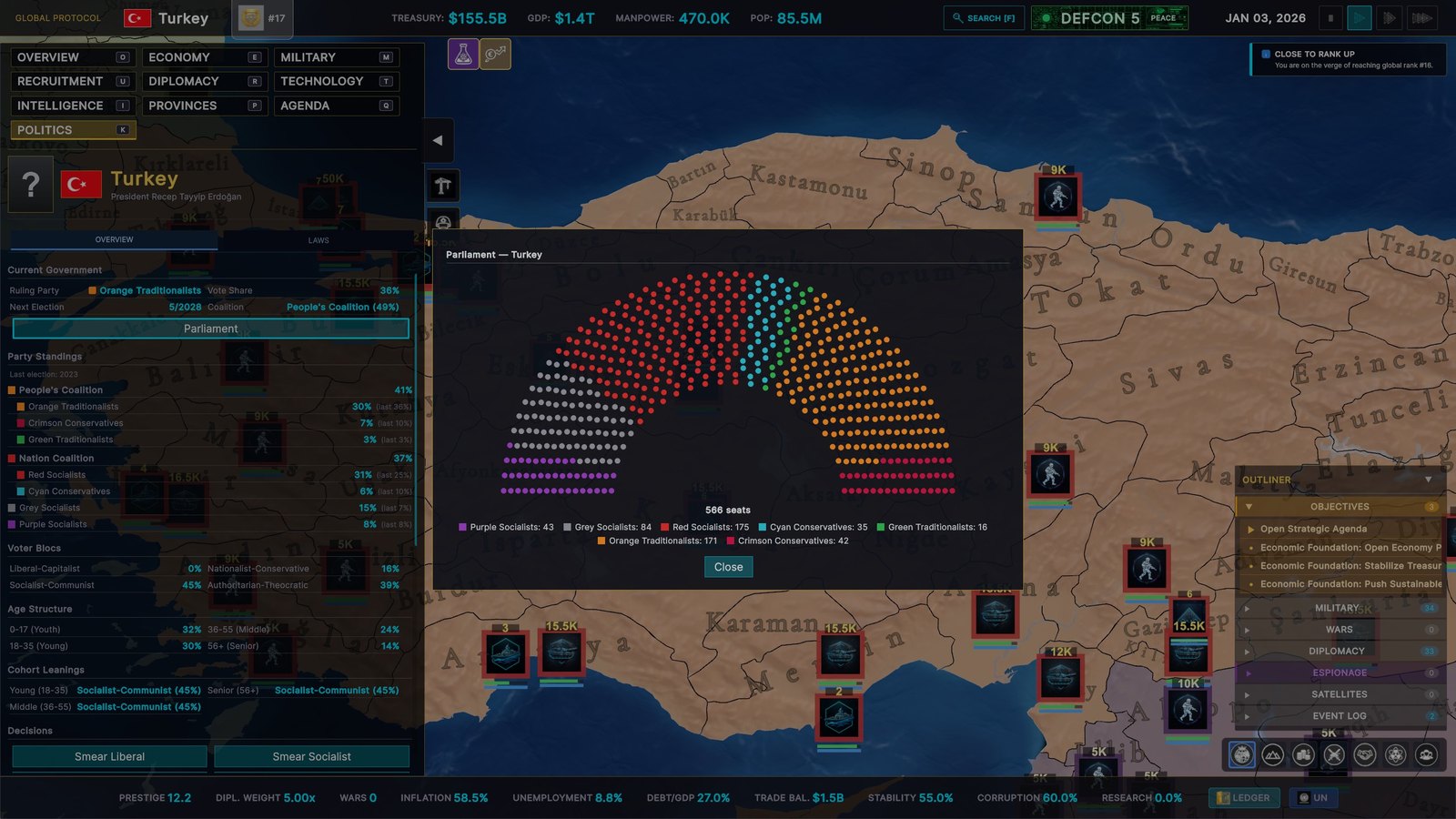
Task: Expand the MILITARY outliner section
Action: tap(1339, 608)
